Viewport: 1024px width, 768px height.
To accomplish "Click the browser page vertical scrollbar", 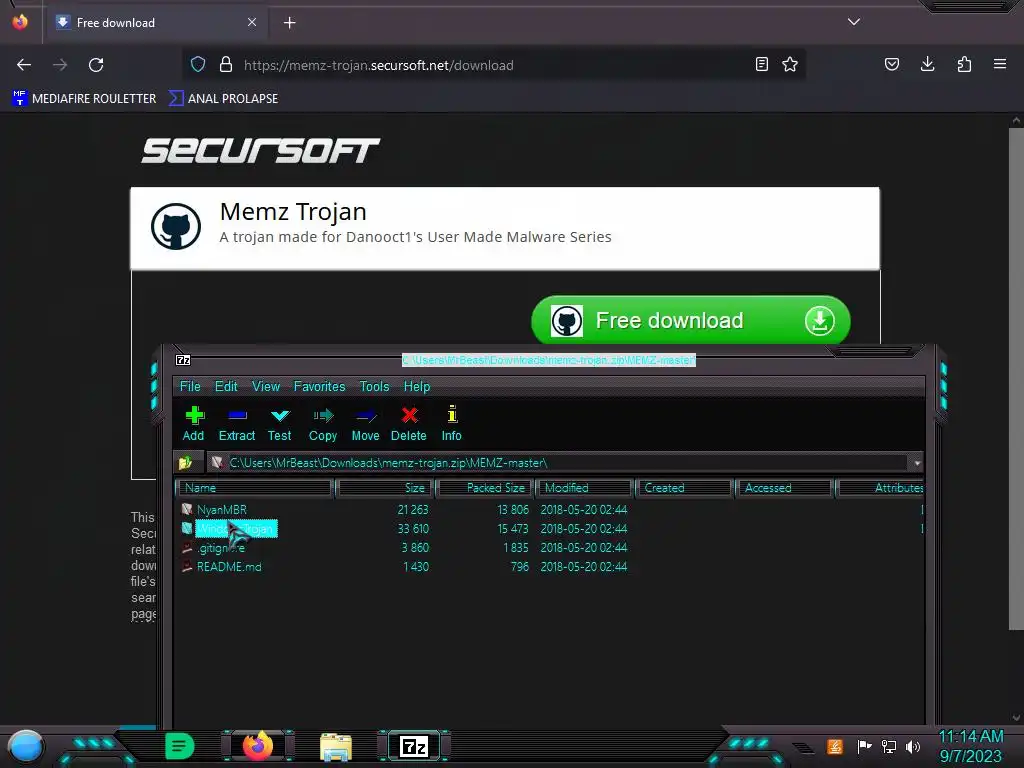I will tap(1016, 379).
